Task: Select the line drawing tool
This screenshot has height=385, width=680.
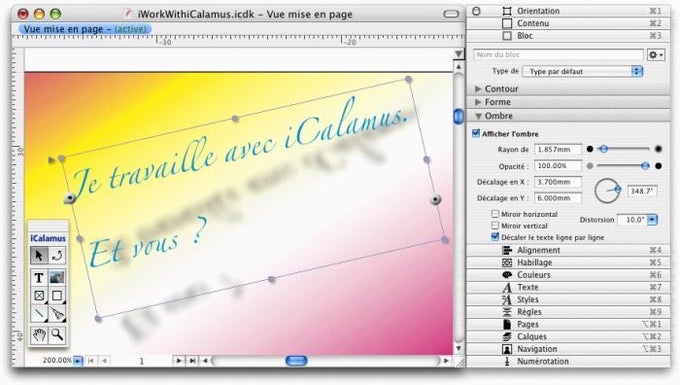Action: (39, 313)
